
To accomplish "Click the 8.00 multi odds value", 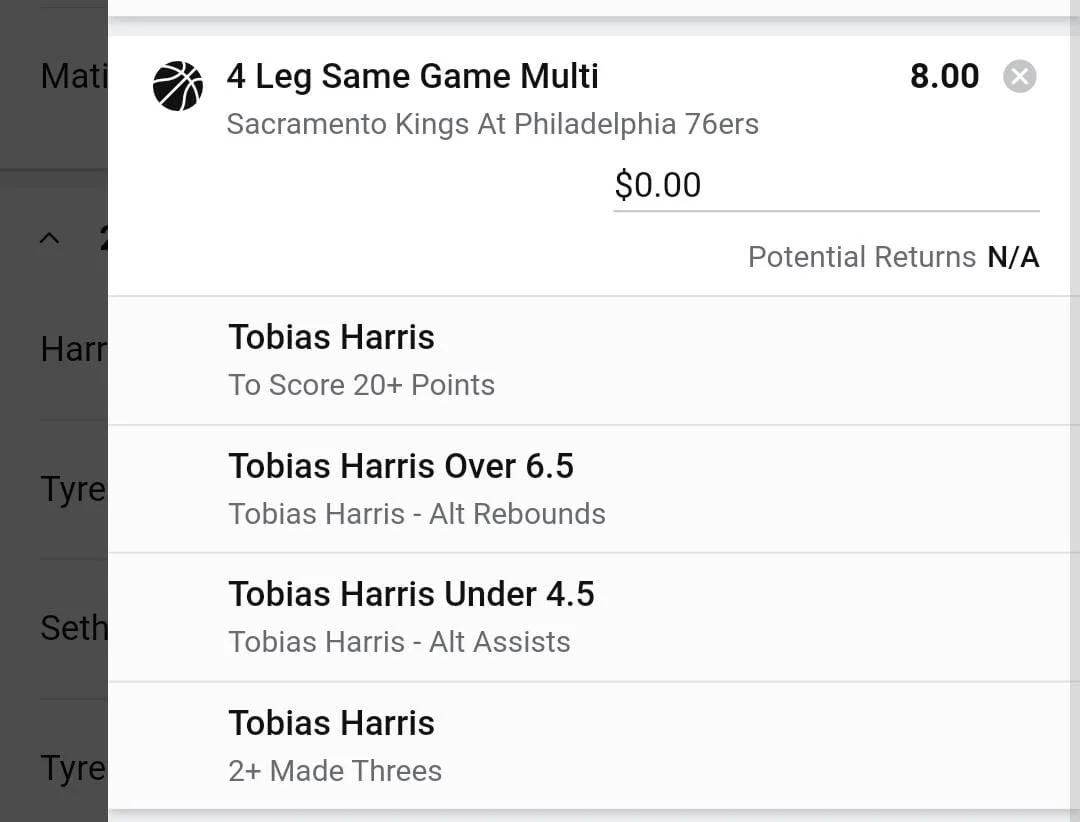I will coord(944,76).
